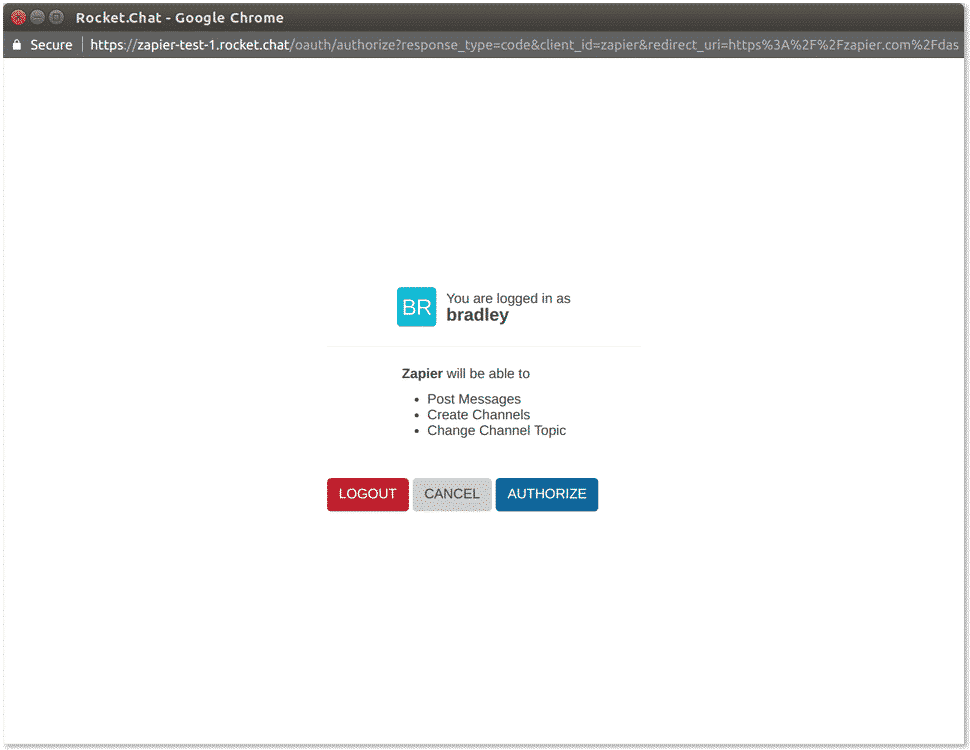Click the Rocket.Chat - Google Chrome title
The height and width of the screenshot is (750, 970).
(x=179, y=17)
